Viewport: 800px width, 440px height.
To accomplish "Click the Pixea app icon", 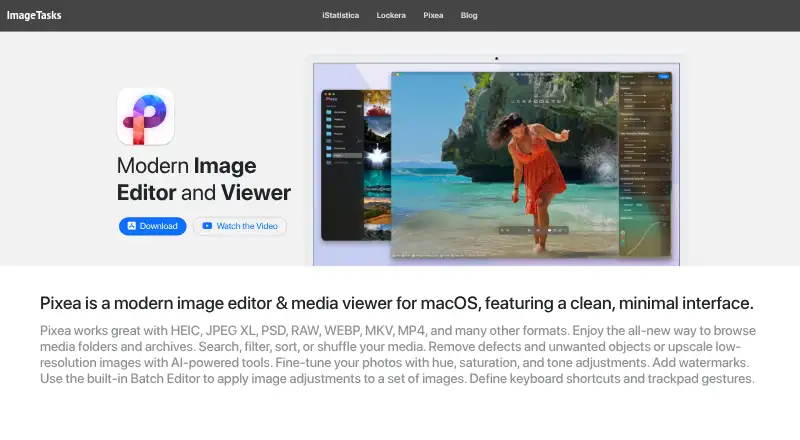I will click(145, 117).
